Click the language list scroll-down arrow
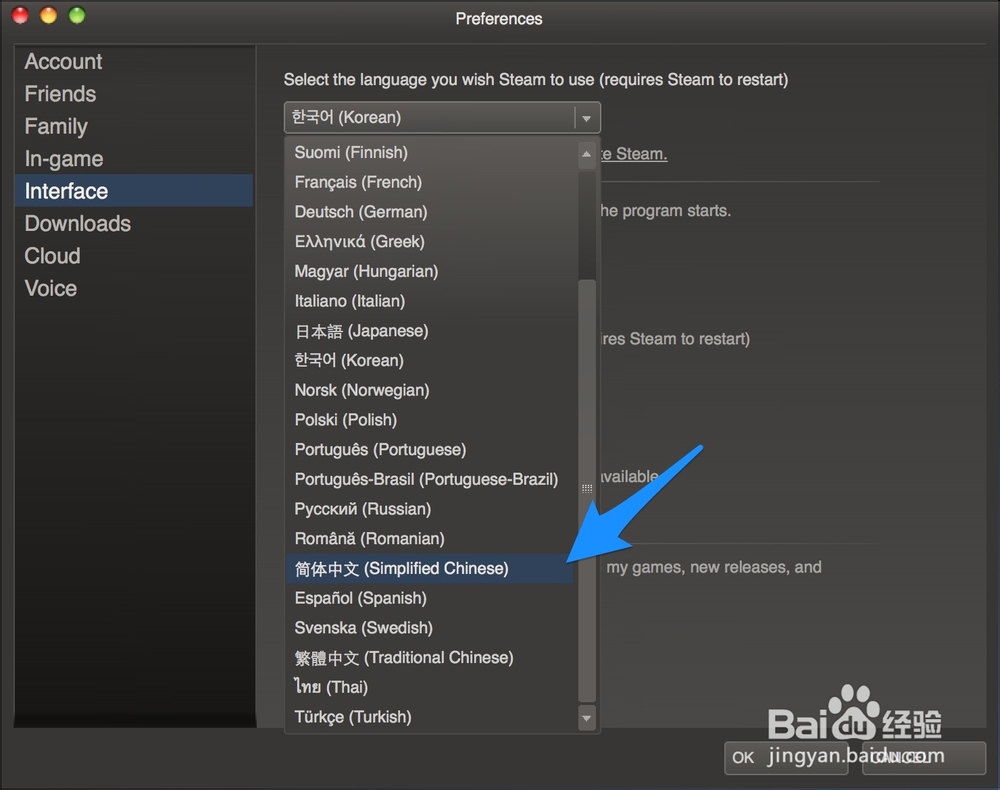This screenshot has height=790, width=1000. click(587, 719)
